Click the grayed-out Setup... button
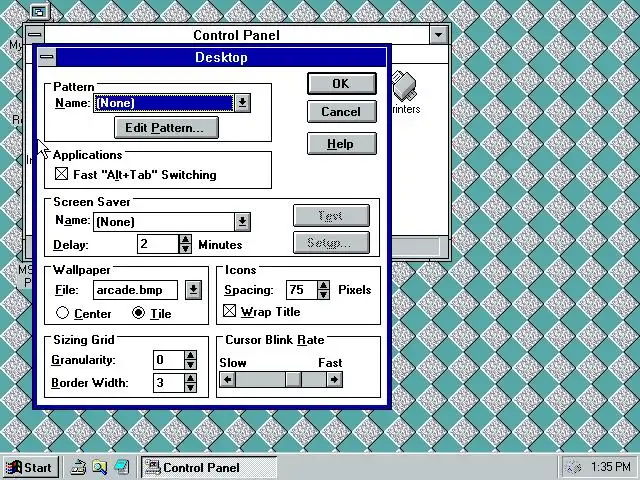The image size is (640, 480). coord(331,242)
